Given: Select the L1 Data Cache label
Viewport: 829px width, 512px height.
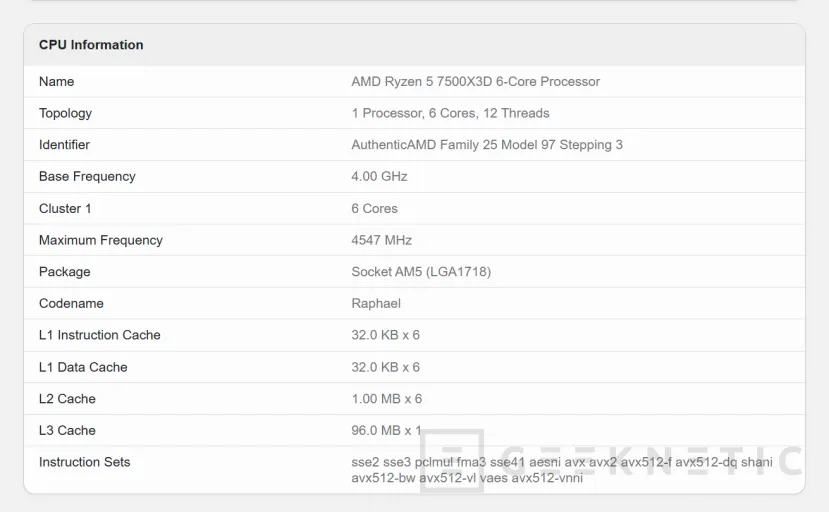Looking at the screenshot, I should click(83, 367).
